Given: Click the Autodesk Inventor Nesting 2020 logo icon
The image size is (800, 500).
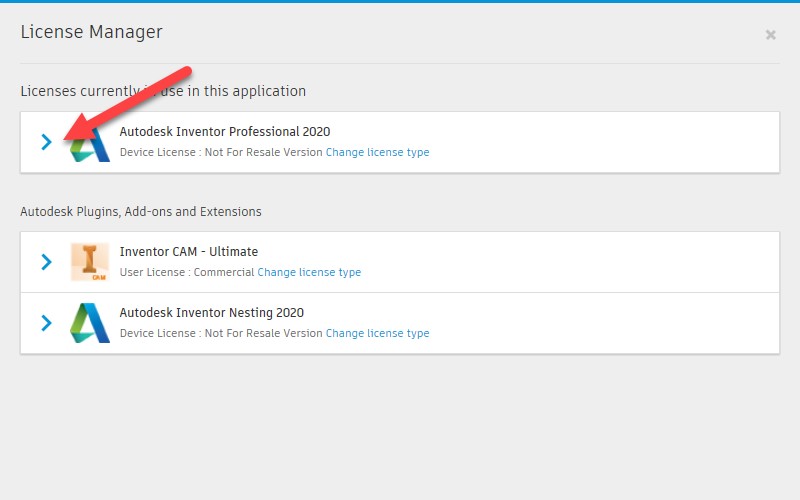Looking at the screenshot, I should point(90,323).
